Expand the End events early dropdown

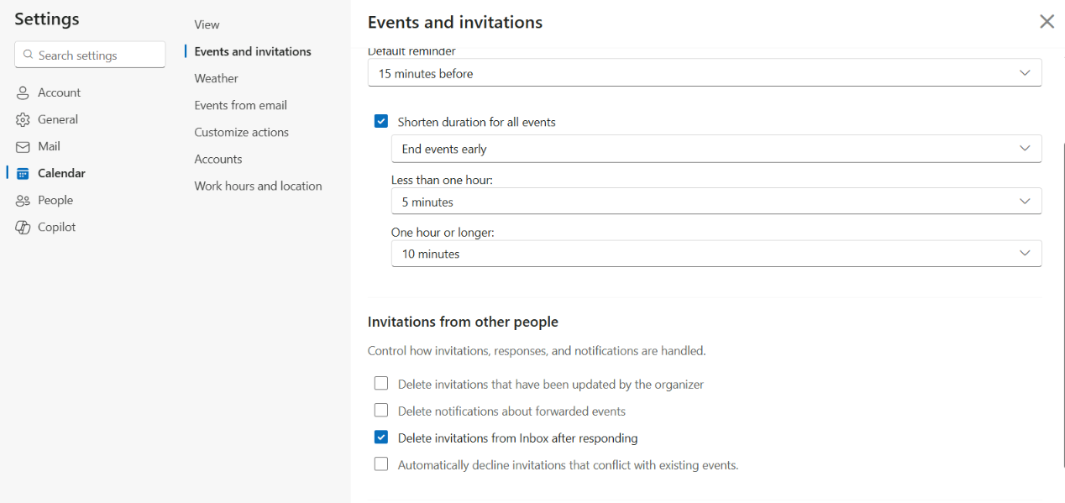[x=716, y=149]
